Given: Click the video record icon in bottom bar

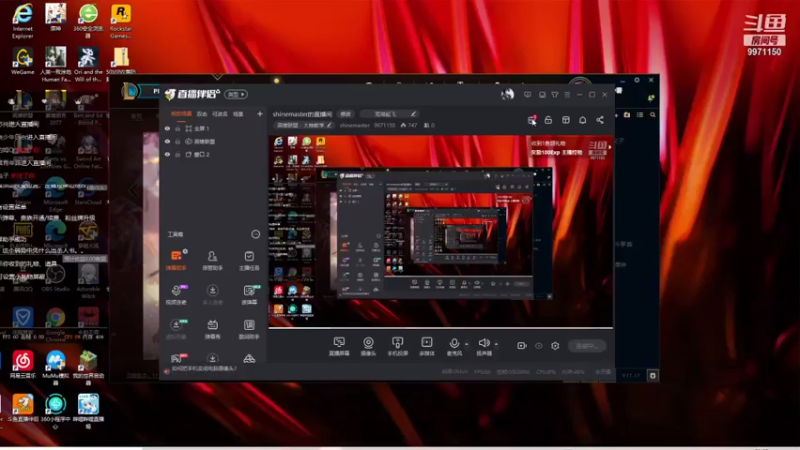Looking at the screenshot, I should 521,345.
